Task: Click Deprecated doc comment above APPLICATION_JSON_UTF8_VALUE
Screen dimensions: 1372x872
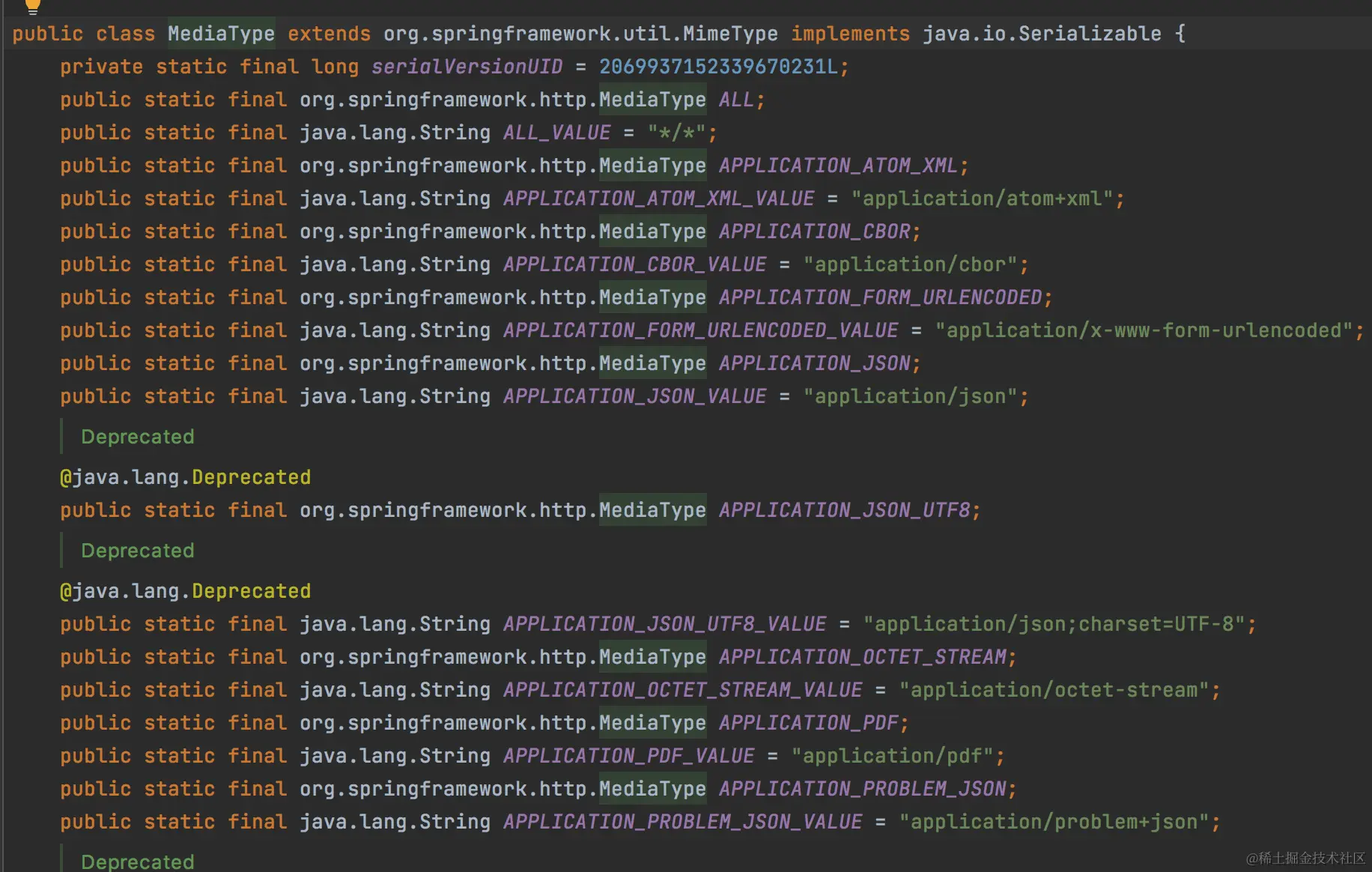Action: click(138, 551)
